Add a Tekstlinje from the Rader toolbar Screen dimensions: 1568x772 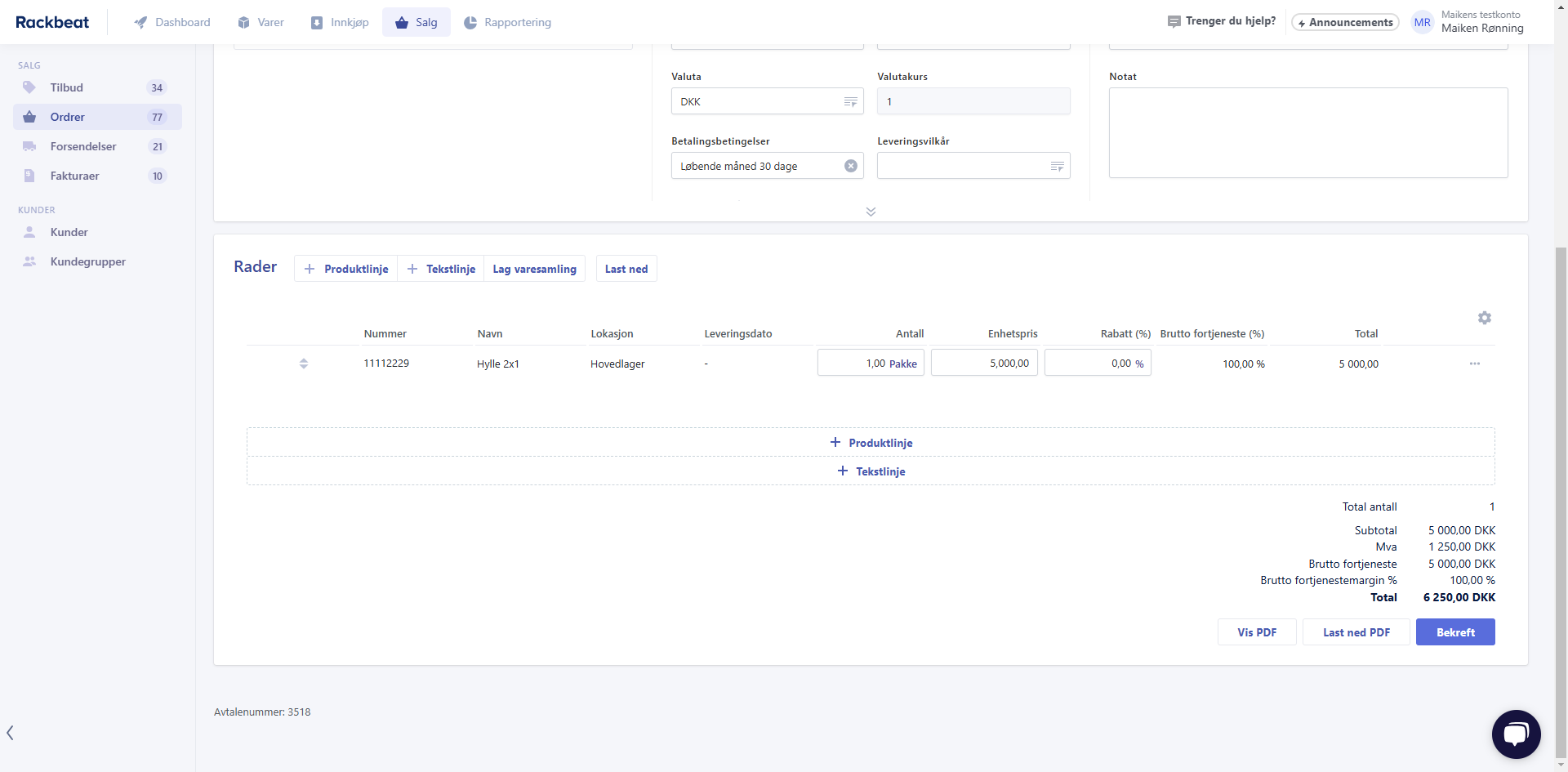point(441,269)
